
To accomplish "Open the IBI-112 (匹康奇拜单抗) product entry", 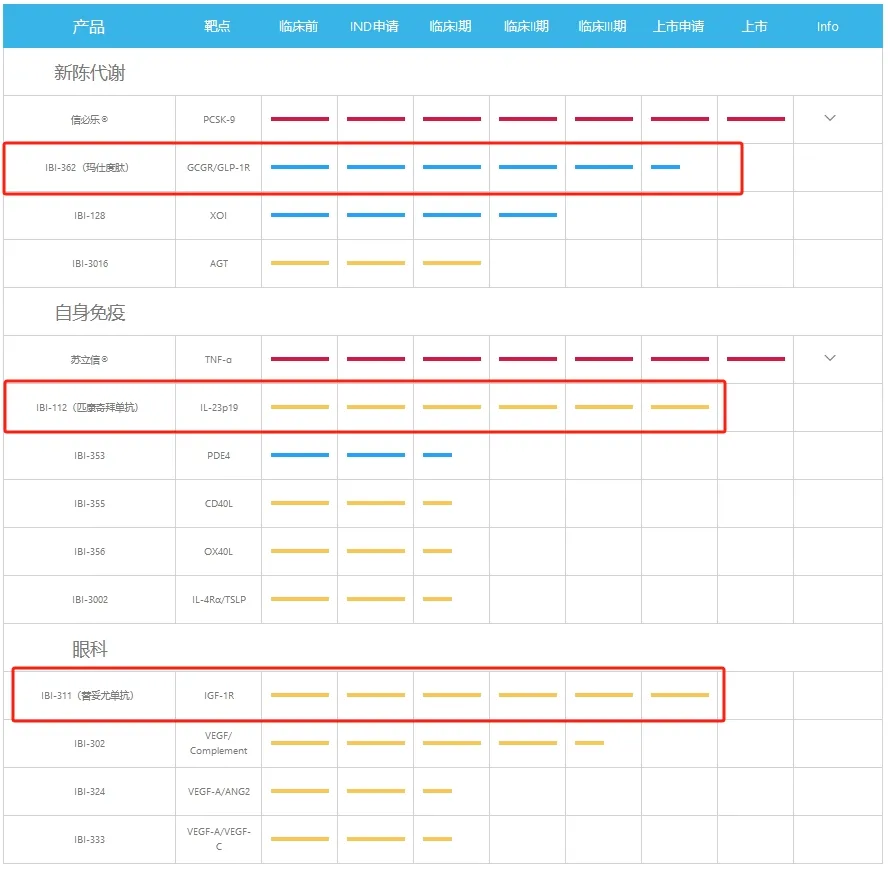I will pos(87,408).
